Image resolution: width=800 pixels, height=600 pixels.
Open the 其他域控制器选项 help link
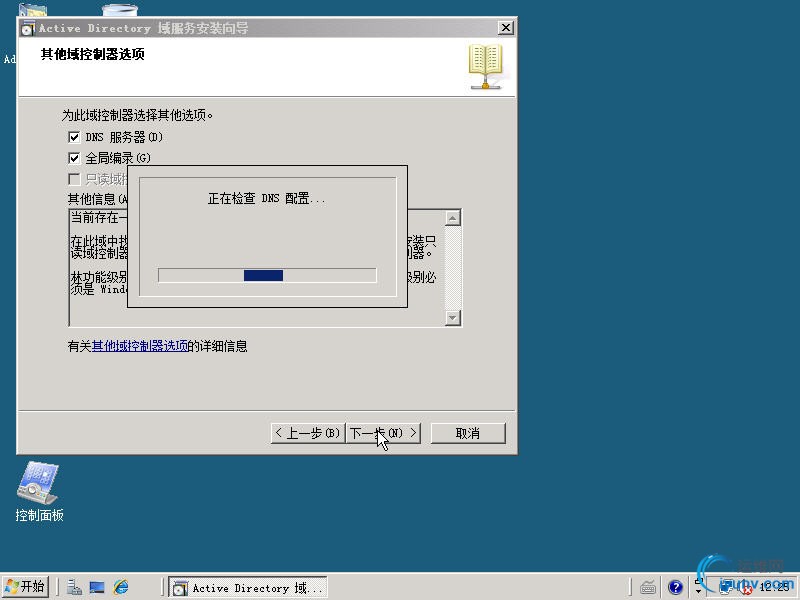click(140, 346)
